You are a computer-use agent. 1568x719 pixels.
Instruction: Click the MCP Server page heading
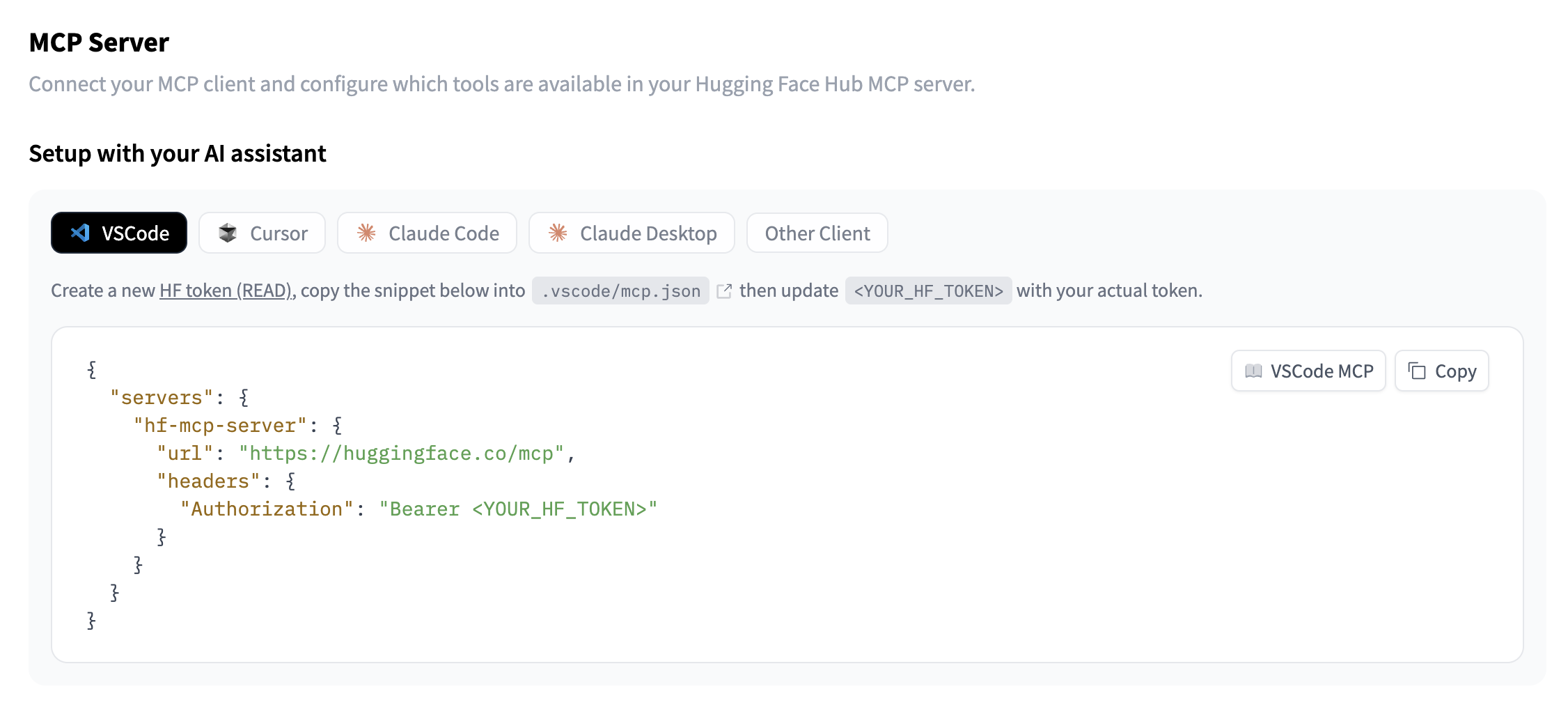tap(99, 42)
